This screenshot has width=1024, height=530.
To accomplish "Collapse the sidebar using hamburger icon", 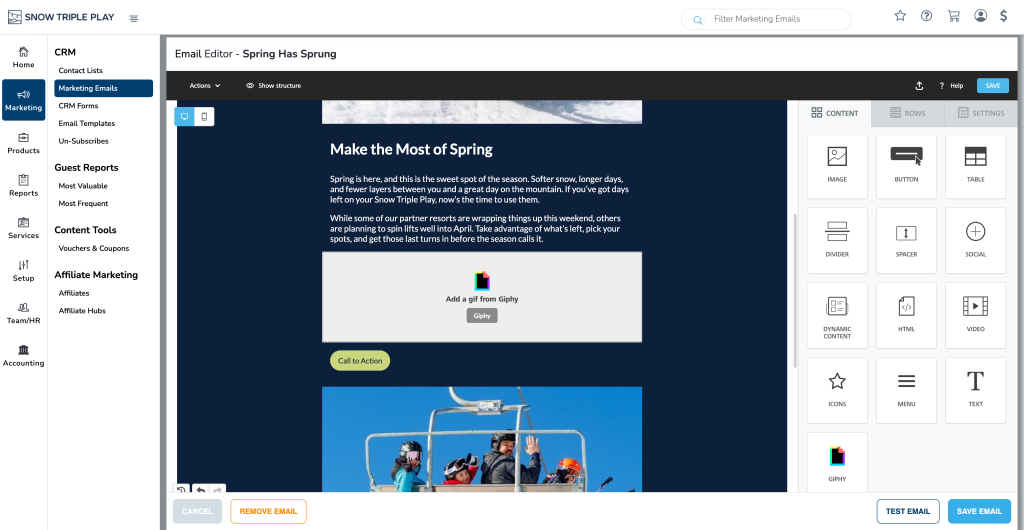I will 134,18.
